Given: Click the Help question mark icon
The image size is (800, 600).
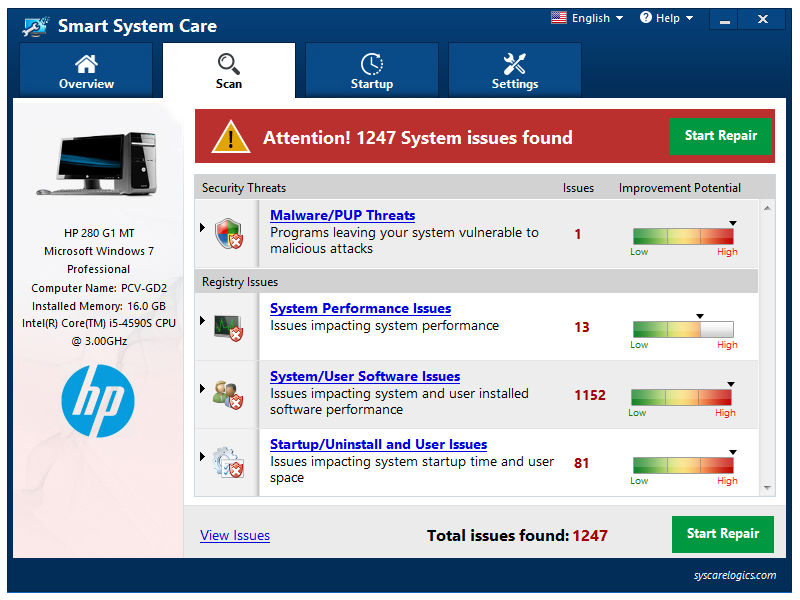Looking at the screenshot, I should (x=645, y=18).
